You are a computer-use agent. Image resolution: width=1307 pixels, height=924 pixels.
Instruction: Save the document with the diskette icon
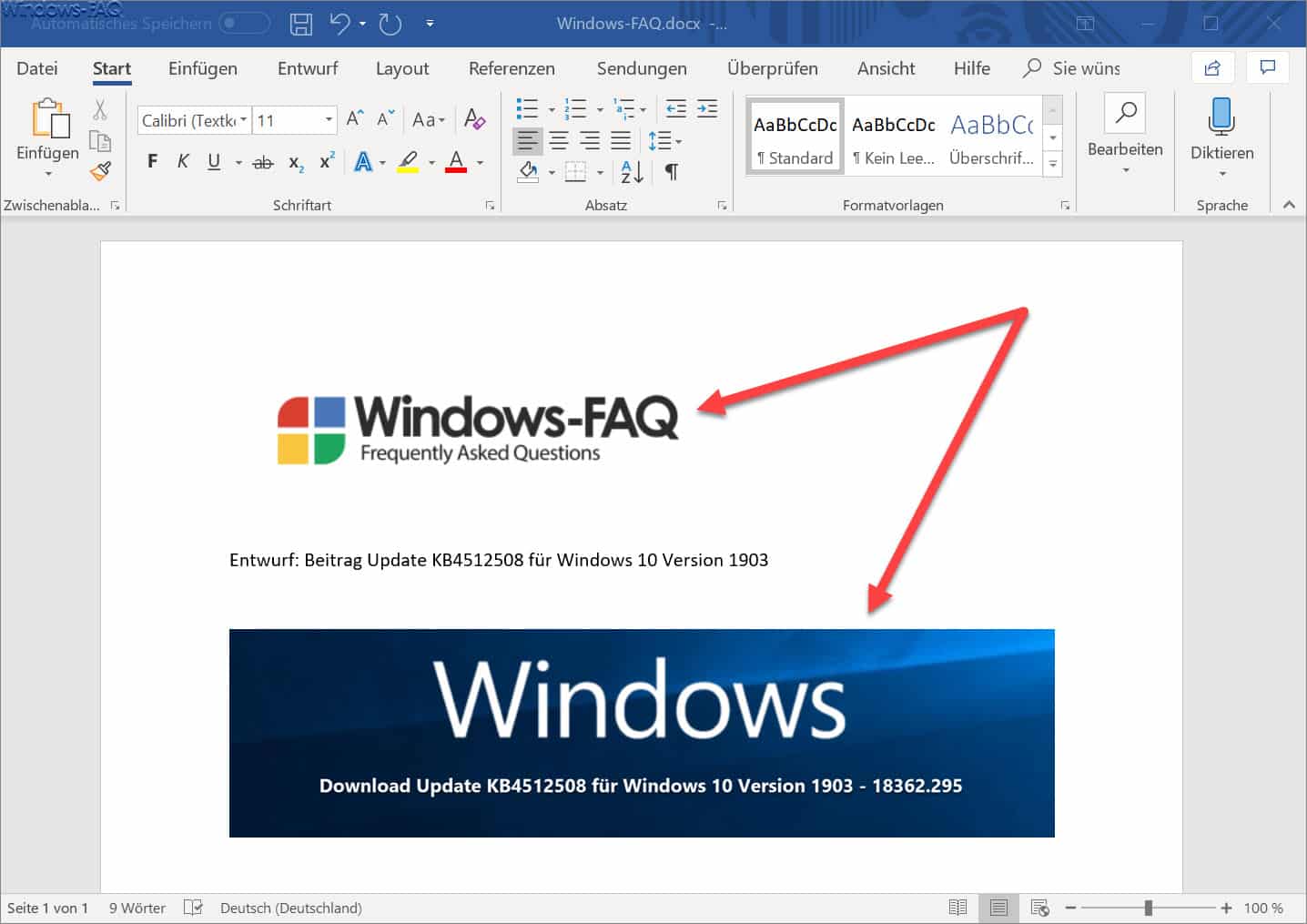[x=300, y=24]
